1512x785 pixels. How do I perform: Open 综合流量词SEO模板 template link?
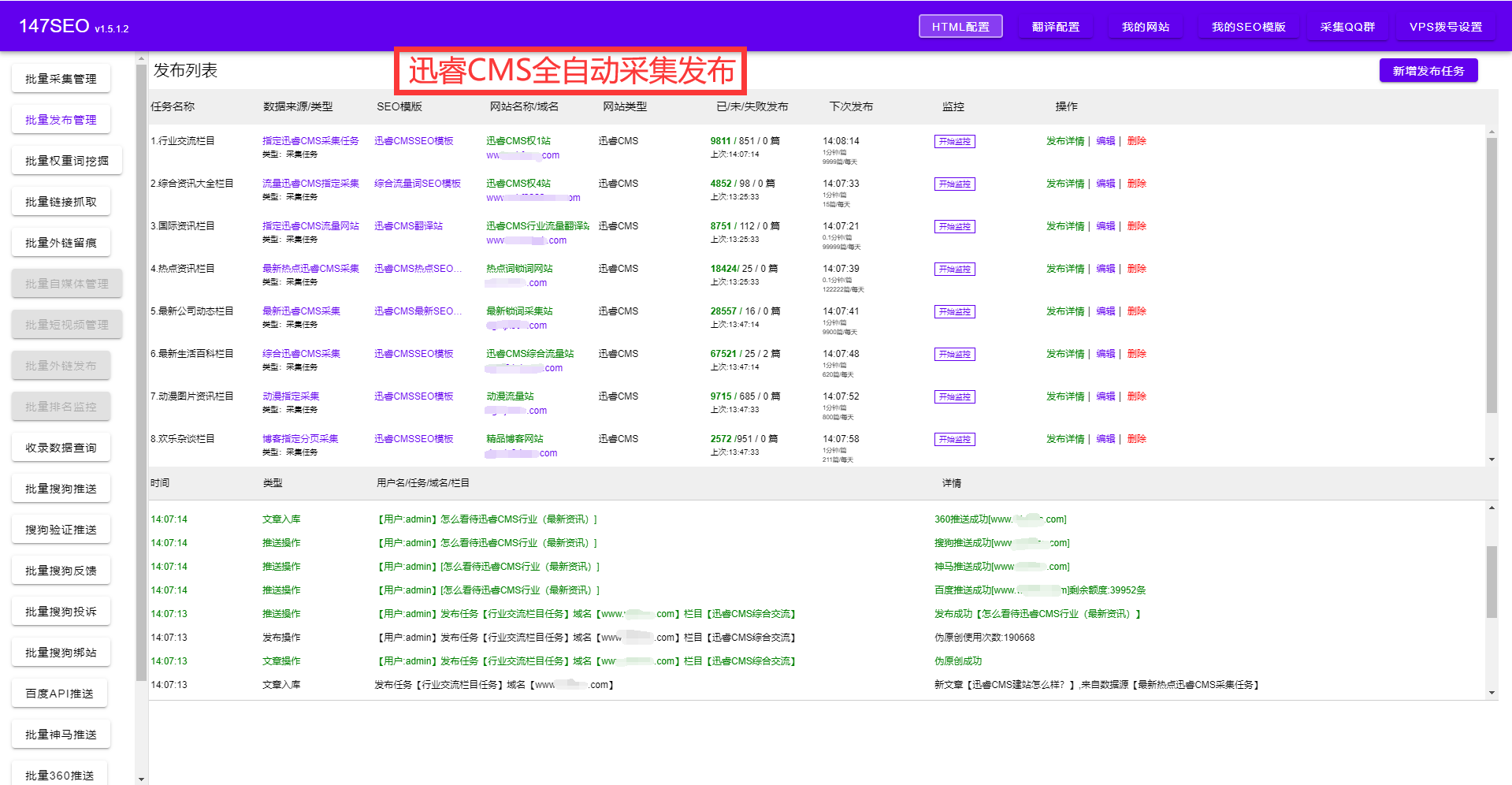click(x=418, y=184)
